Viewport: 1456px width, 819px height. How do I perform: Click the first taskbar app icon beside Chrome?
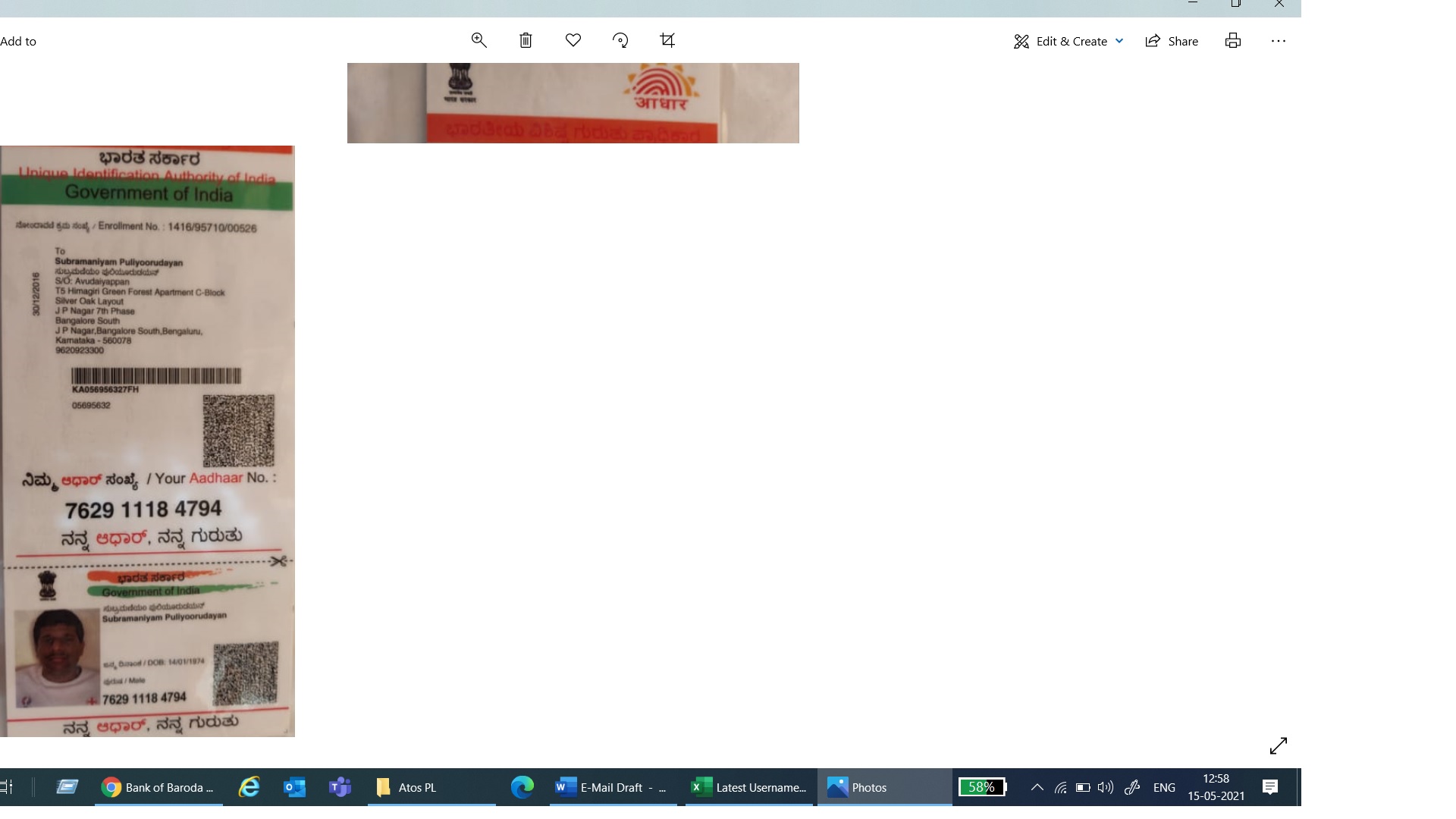pos(67,787)
